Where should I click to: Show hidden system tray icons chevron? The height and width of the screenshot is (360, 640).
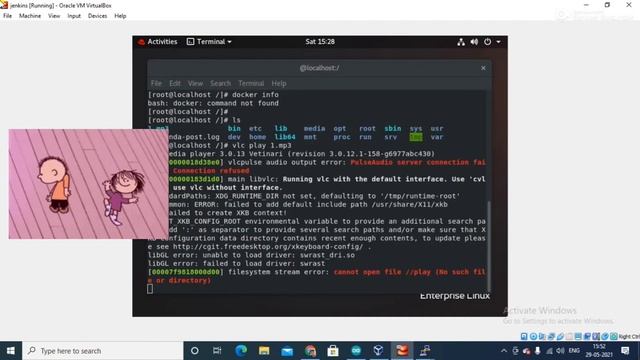click(504, 351)
